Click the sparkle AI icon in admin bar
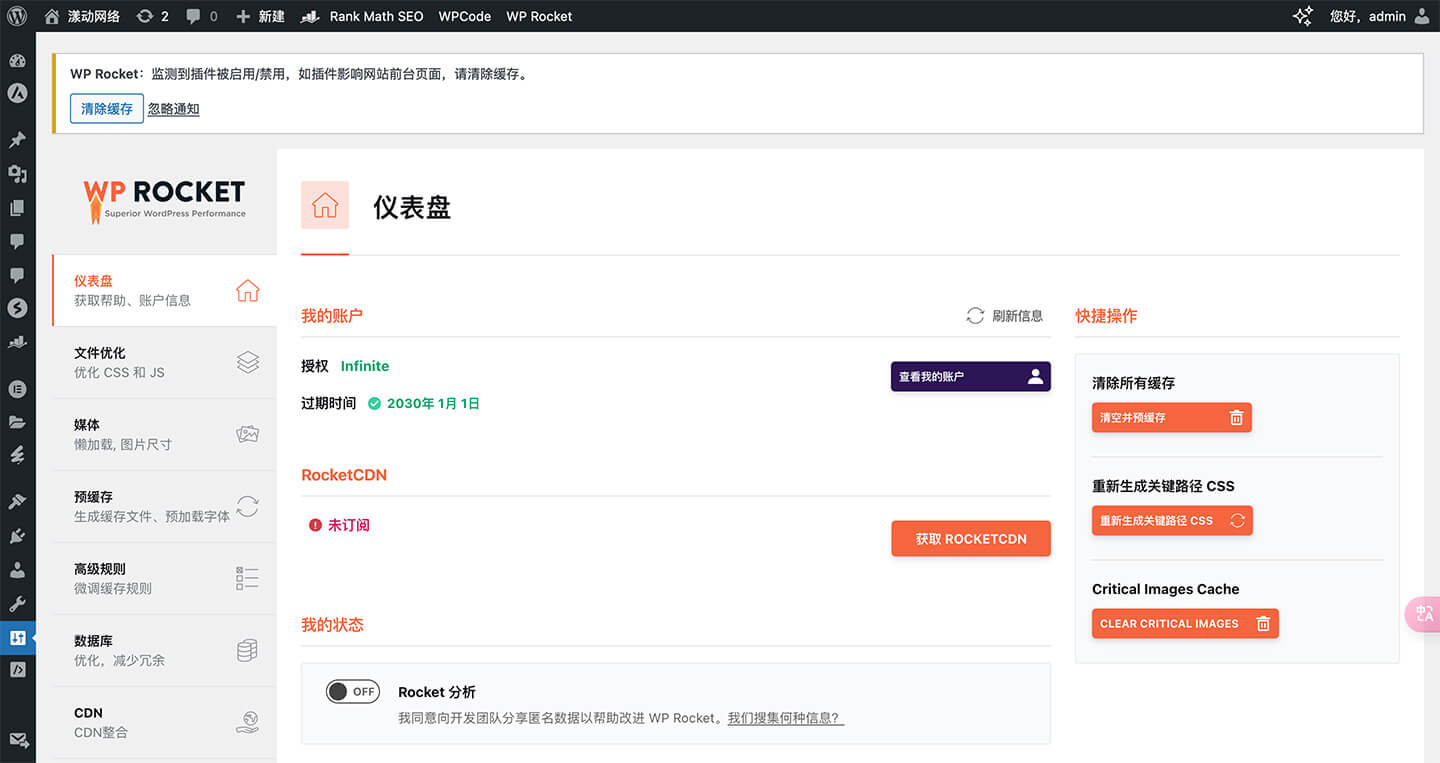 (1303, 16)
